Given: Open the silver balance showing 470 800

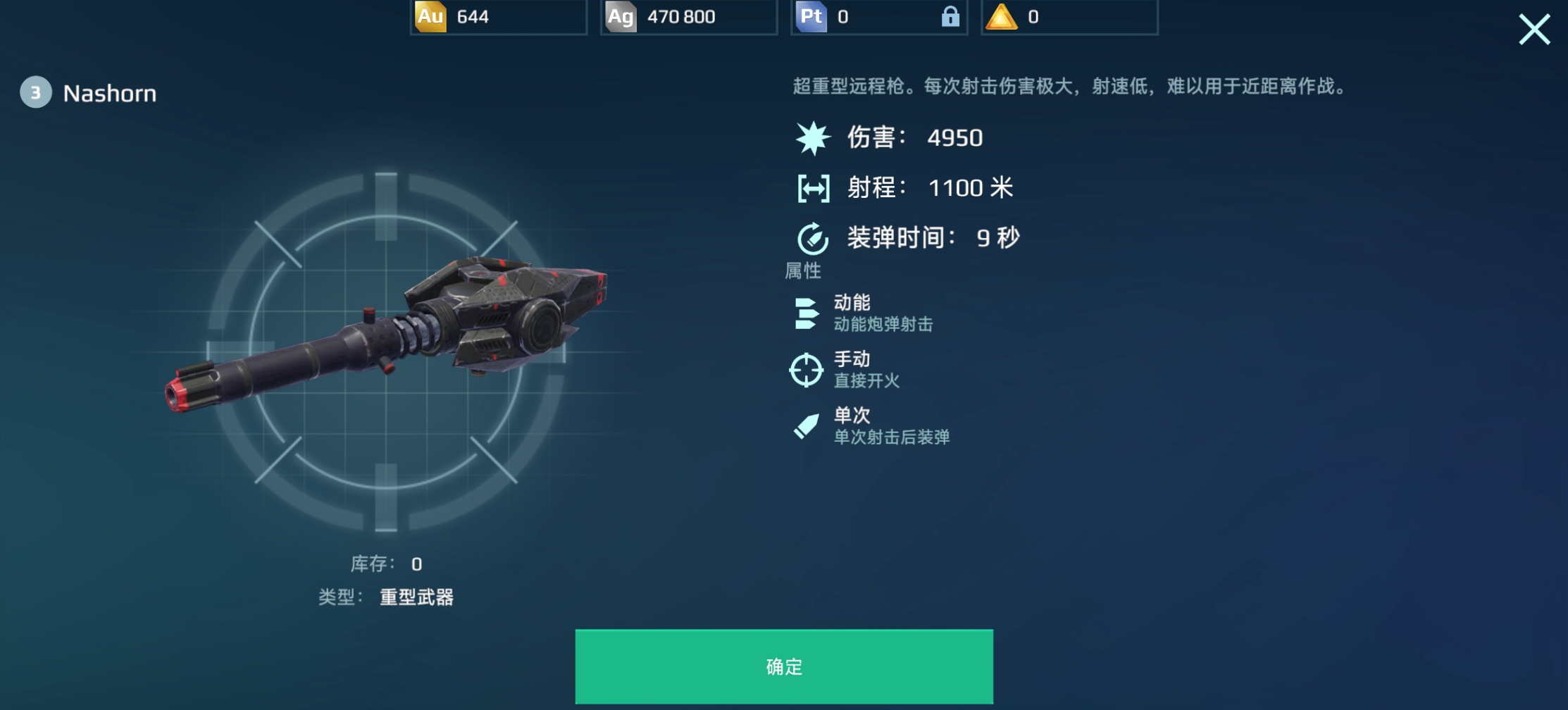Looking at the screenshot, I should pyautogui.click(x=689, y=16).
